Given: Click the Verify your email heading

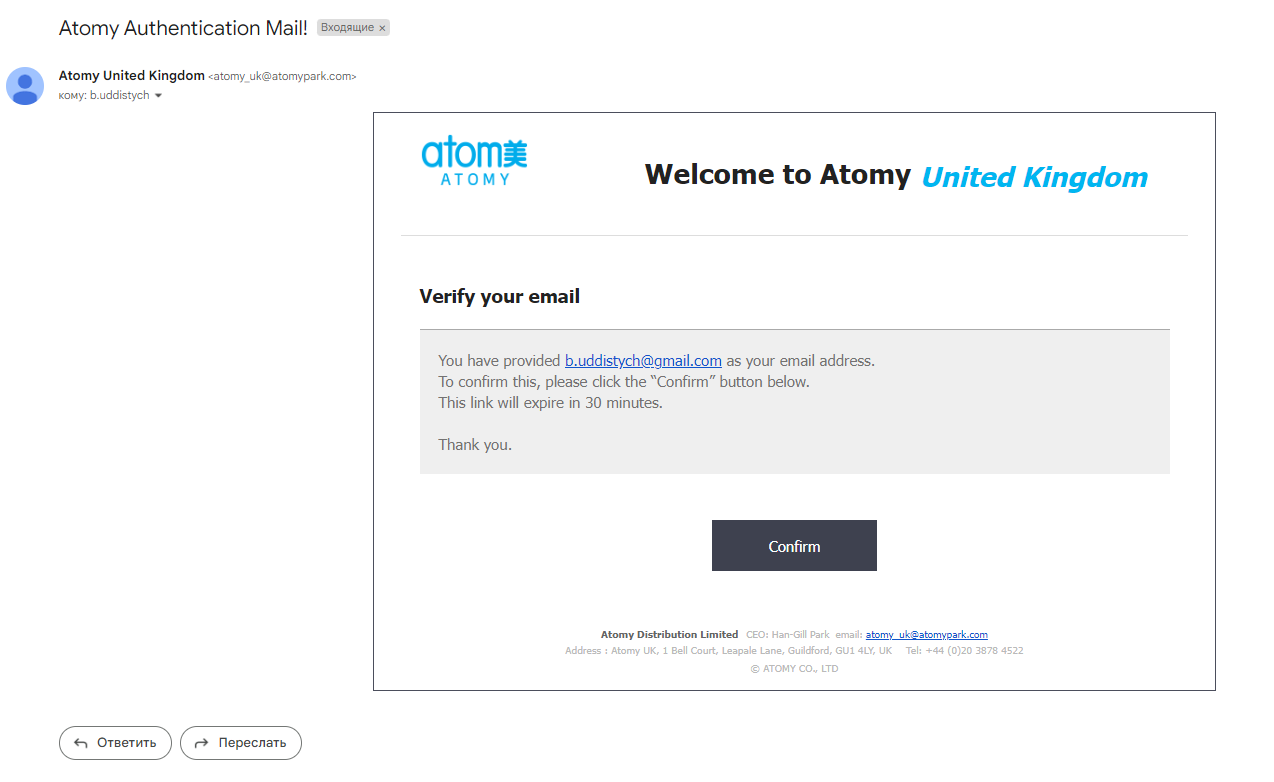Looking at the screenshot, I should tap(499, 297).
